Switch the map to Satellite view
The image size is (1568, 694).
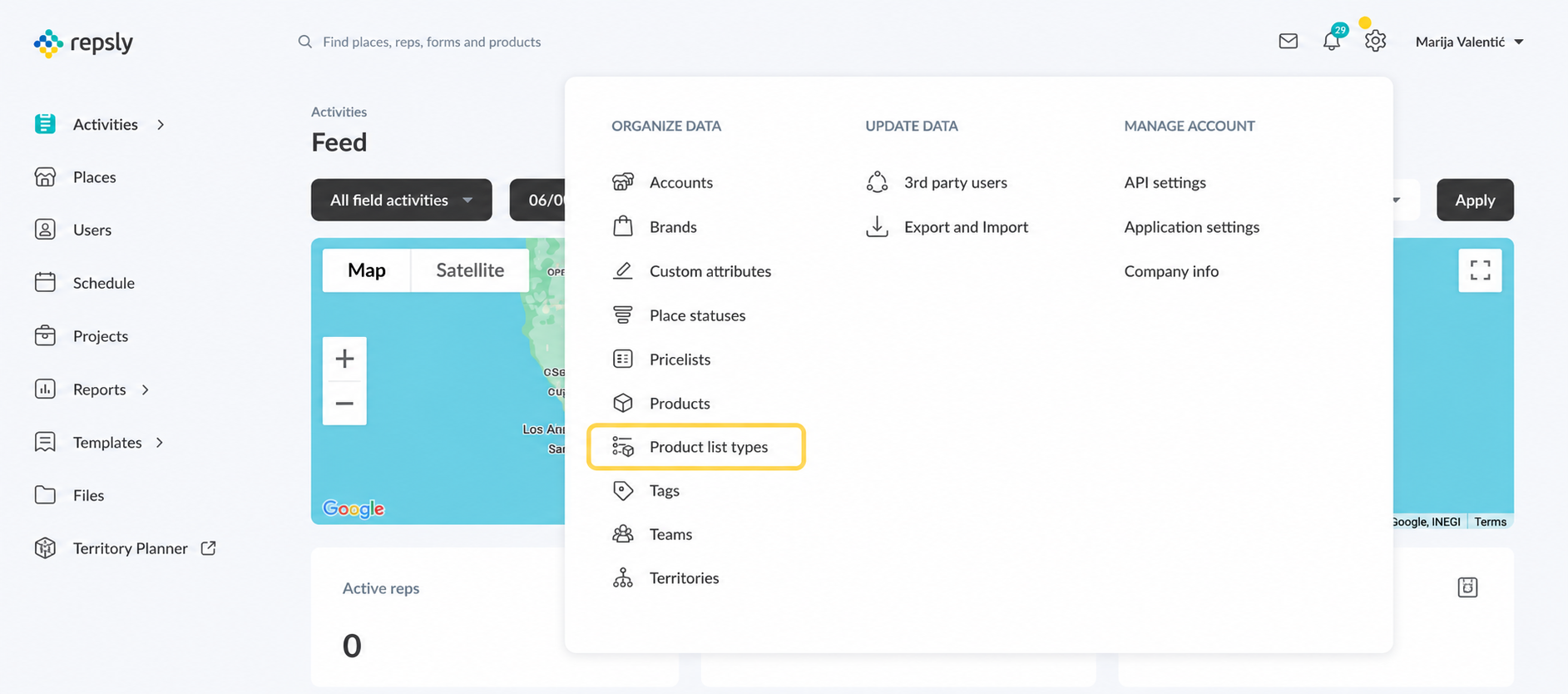[x=470, y=270]
